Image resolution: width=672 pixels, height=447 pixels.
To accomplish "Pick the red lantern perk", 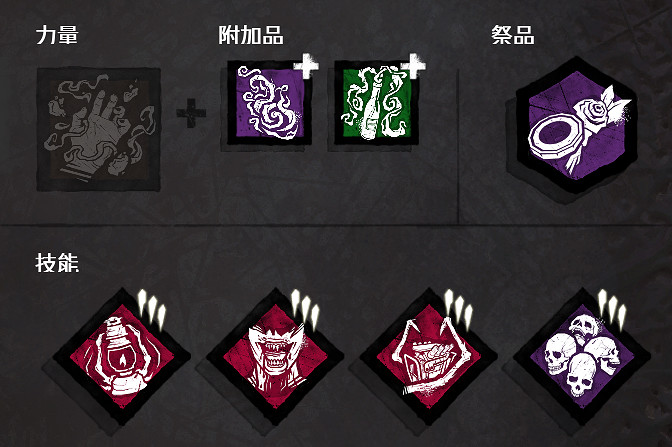I will click(x=122, y=357).
